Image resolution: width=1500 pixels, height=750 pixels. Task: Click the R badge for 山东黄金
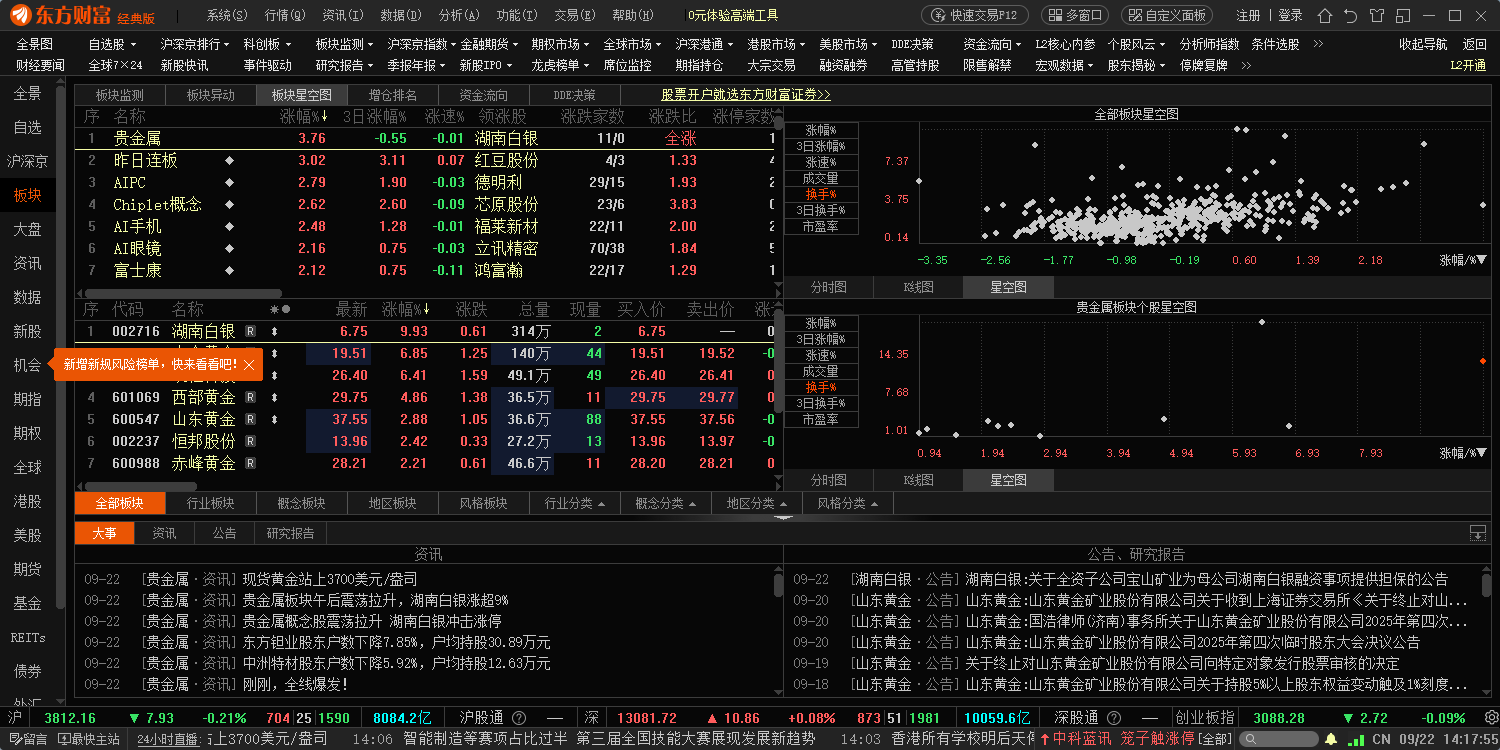click(x=250, y=420)
